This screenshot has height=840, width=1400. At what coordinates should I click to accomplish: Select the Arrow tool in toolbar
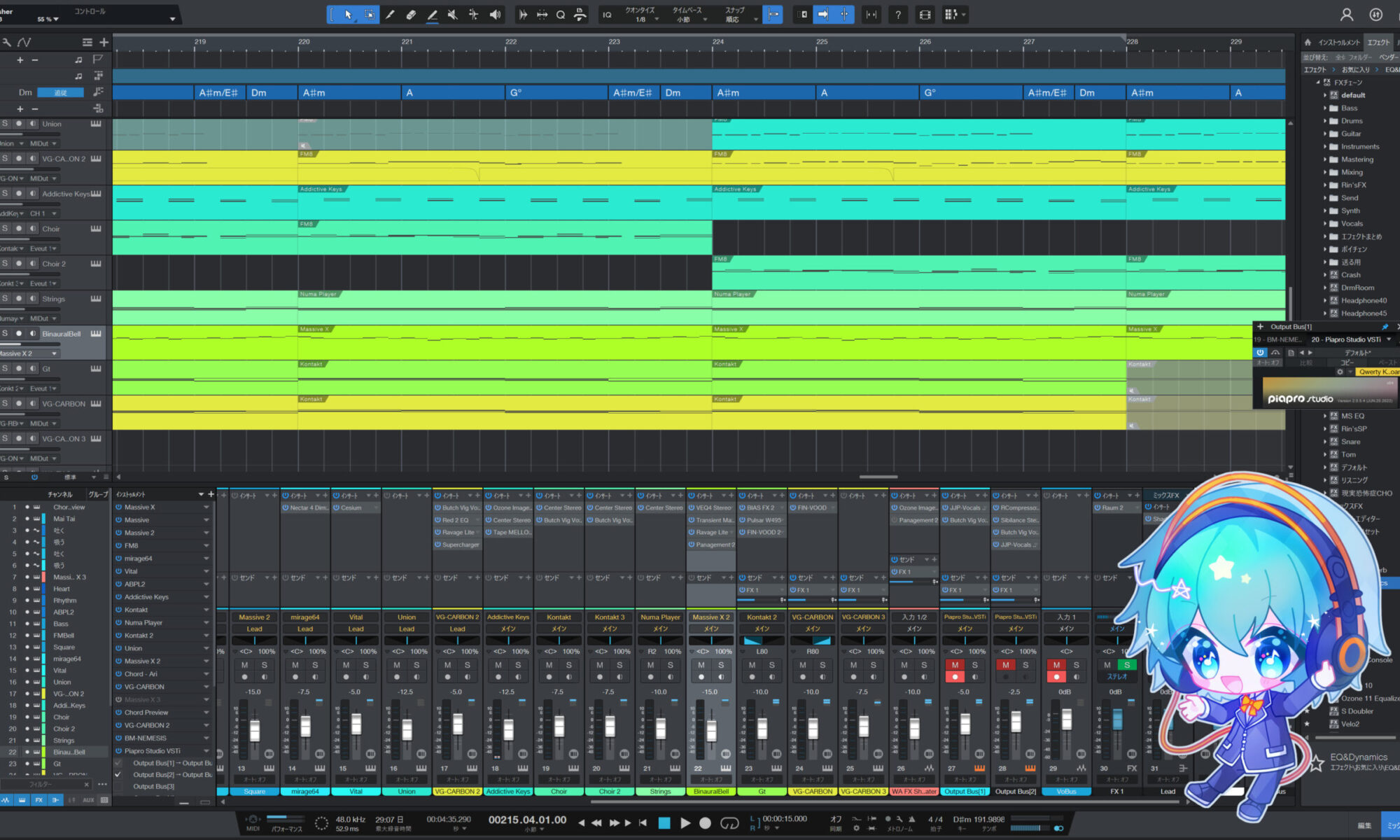[348, 14]
